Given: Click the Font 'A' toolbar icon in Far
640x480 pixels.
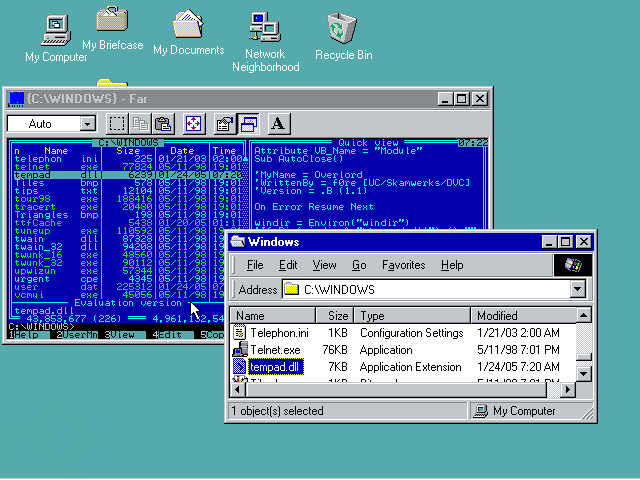Looking at the screenshot, I should (279, 124).
